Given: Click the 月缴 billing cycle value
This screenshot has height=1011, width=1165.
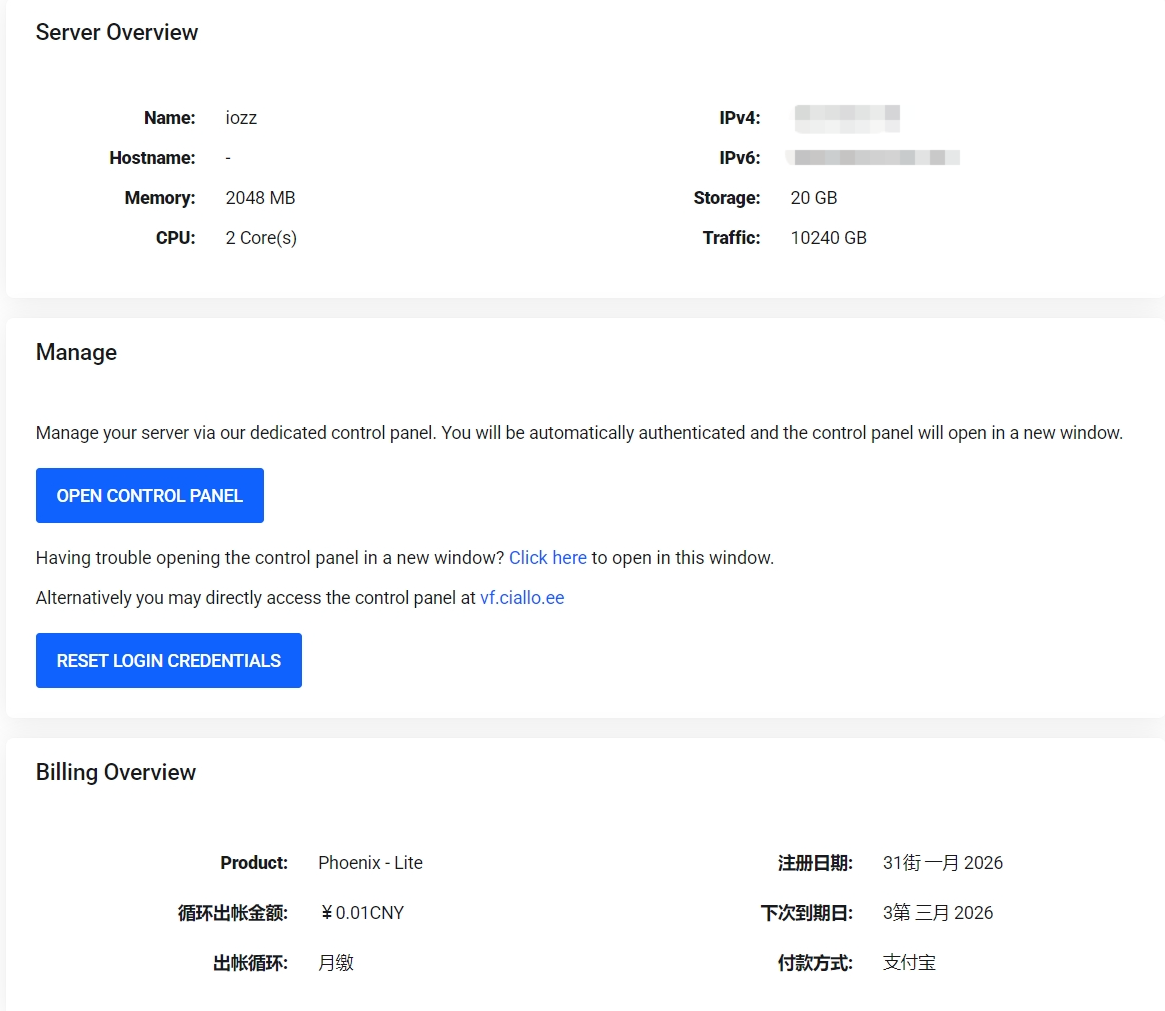Looking at the screenshot, I should [x=336, y=963].
